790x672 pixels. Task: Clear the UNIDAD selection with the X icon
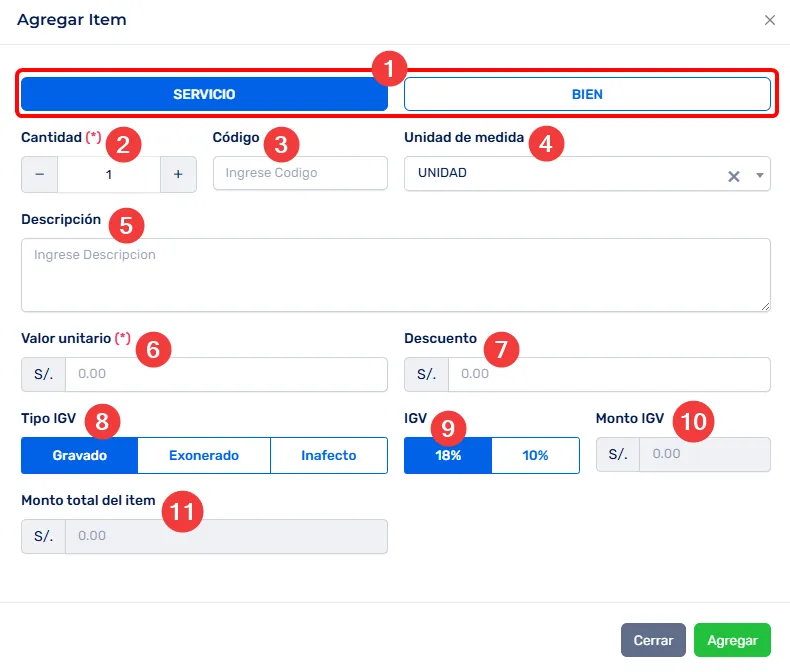point(733,175)
